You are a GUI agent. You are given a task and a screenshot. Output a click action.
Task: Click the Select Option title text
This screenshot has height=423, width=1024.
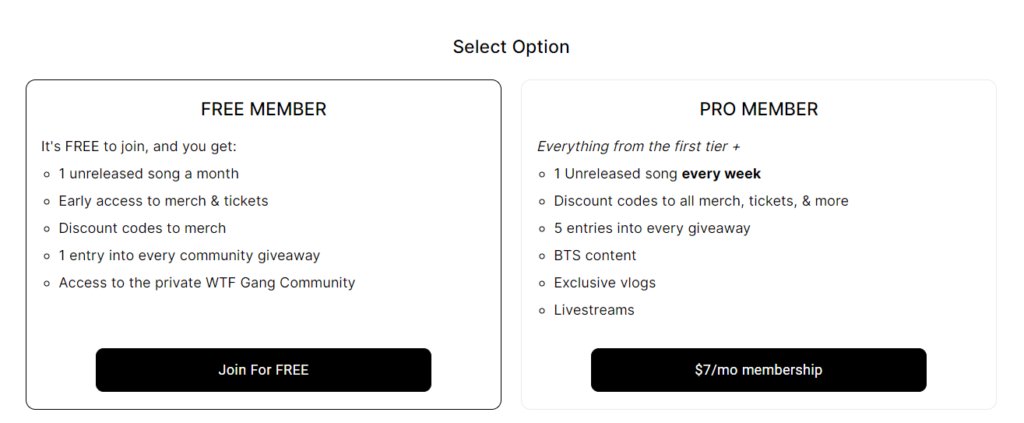pos(511,47)
